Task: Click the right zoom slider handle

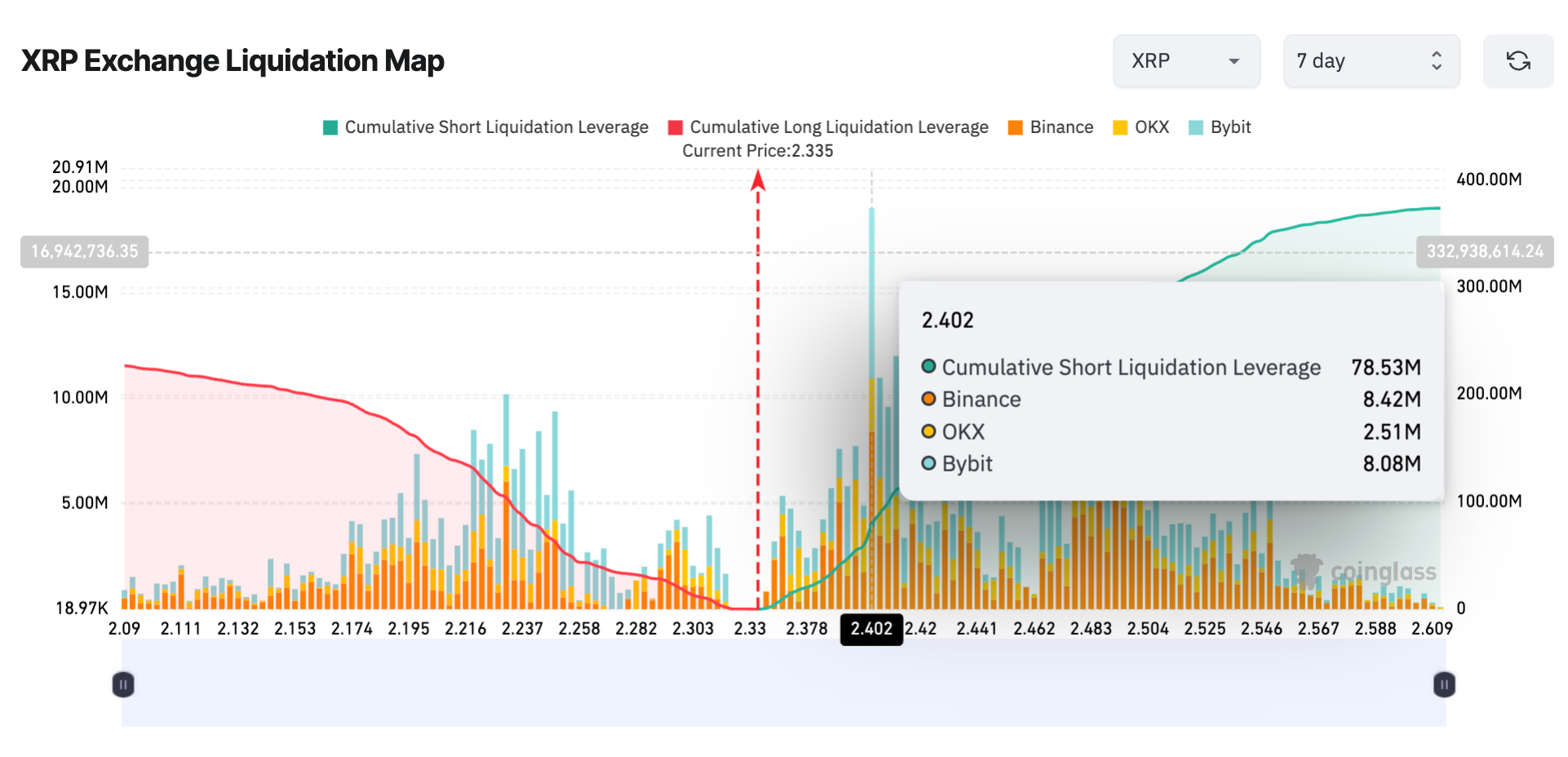Action: [1444, 684]
